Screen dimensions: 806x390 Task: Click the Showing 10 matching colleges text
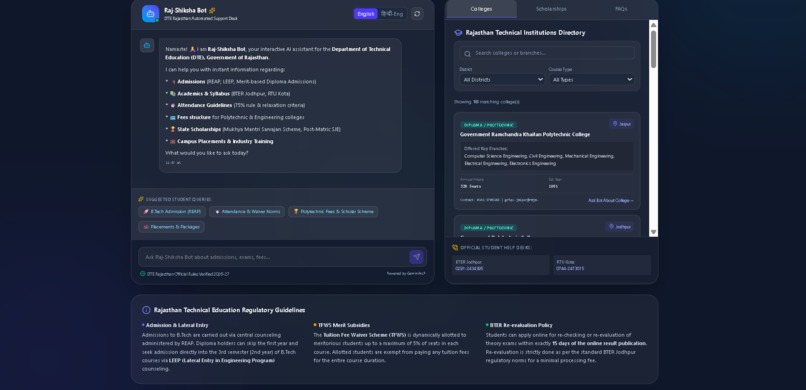click(486, 102)
